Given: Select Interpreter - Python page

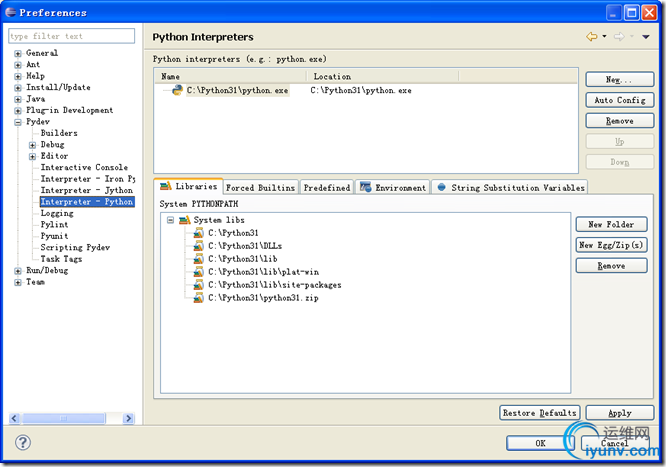Looking at the screenshot, I should (87, 202).
